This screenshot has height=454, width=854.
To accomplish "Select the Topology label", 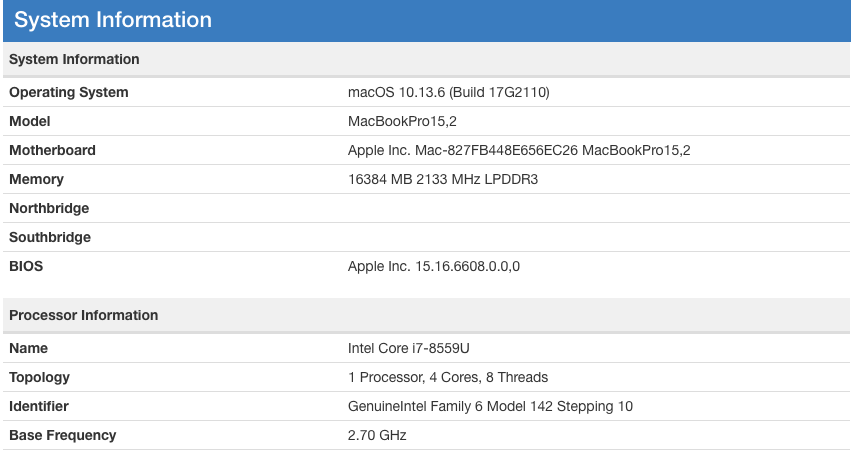I will click(x=39, y=377).
